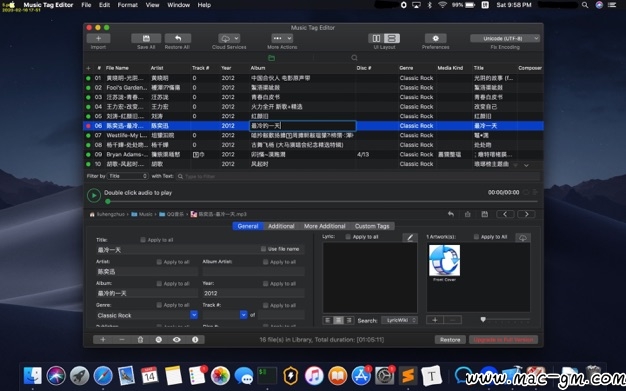This screenshot has height=391, width=626.
Task: Expand the Genre Classic Rock dropdown arrow
Action: click(x=194, y=315)
